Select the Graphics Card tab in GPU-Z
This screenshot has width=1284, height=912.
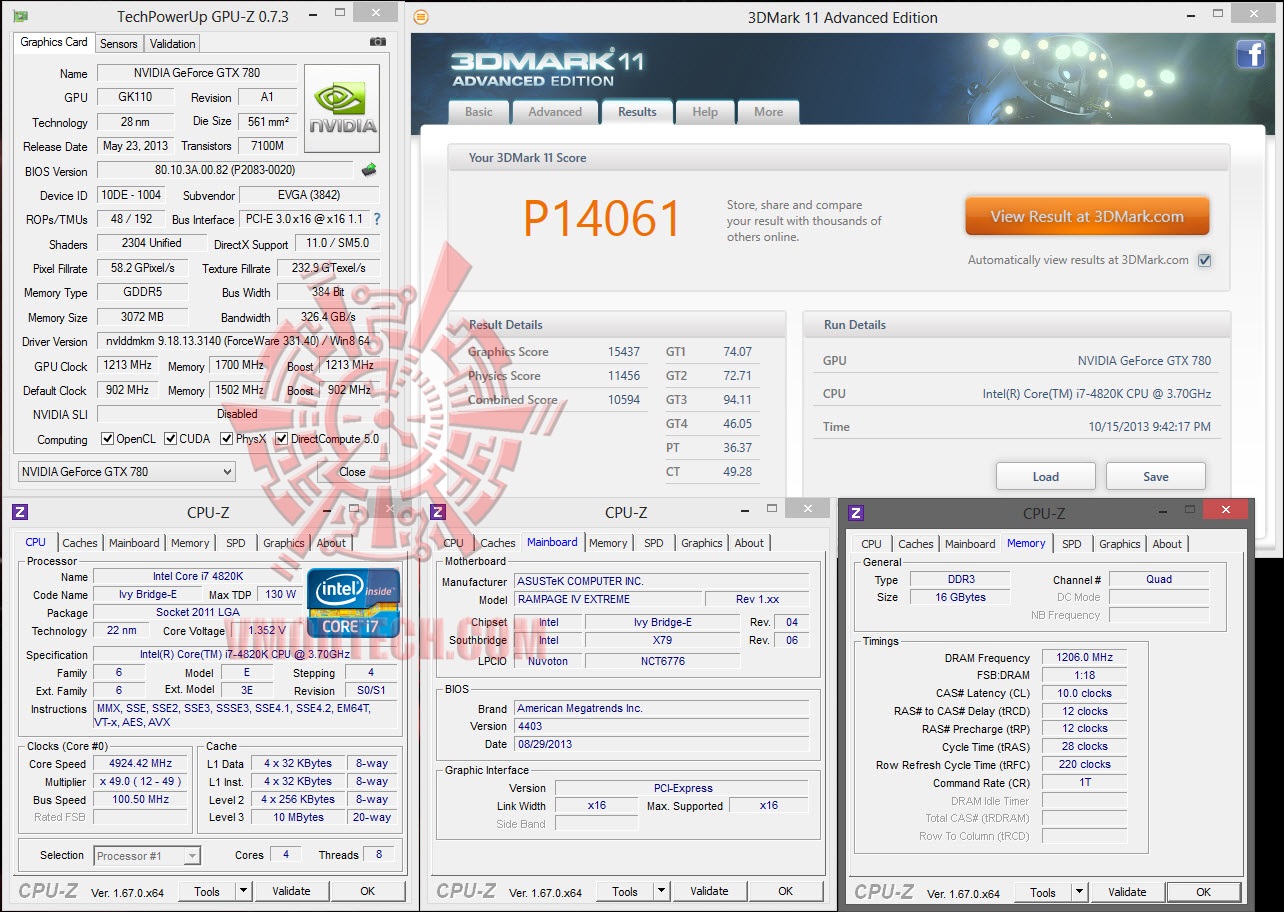pos(54,42)
